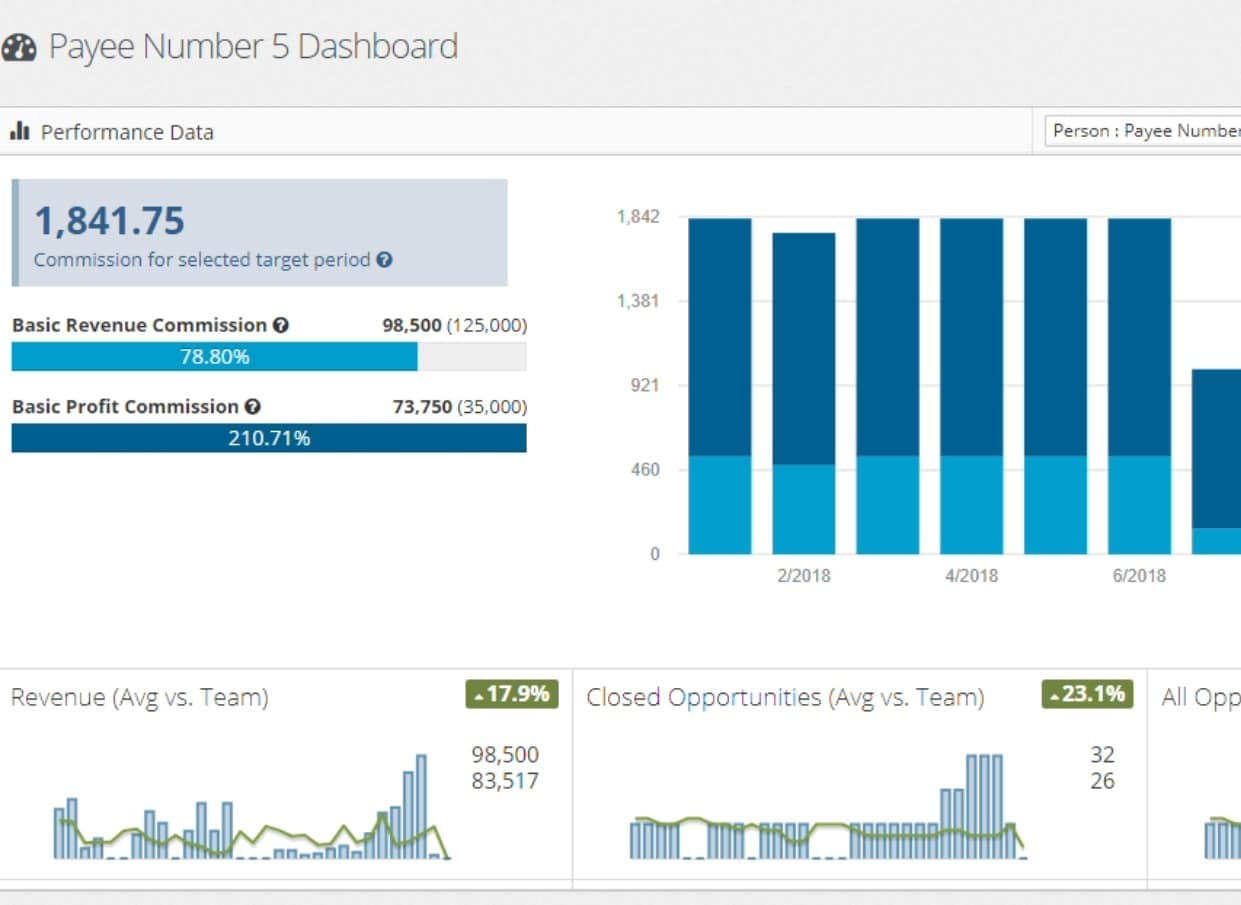The width and height of the screenshot is (1241, 905).
Task: Click the 460 y-axis value
Action: [x=646, y=469]
